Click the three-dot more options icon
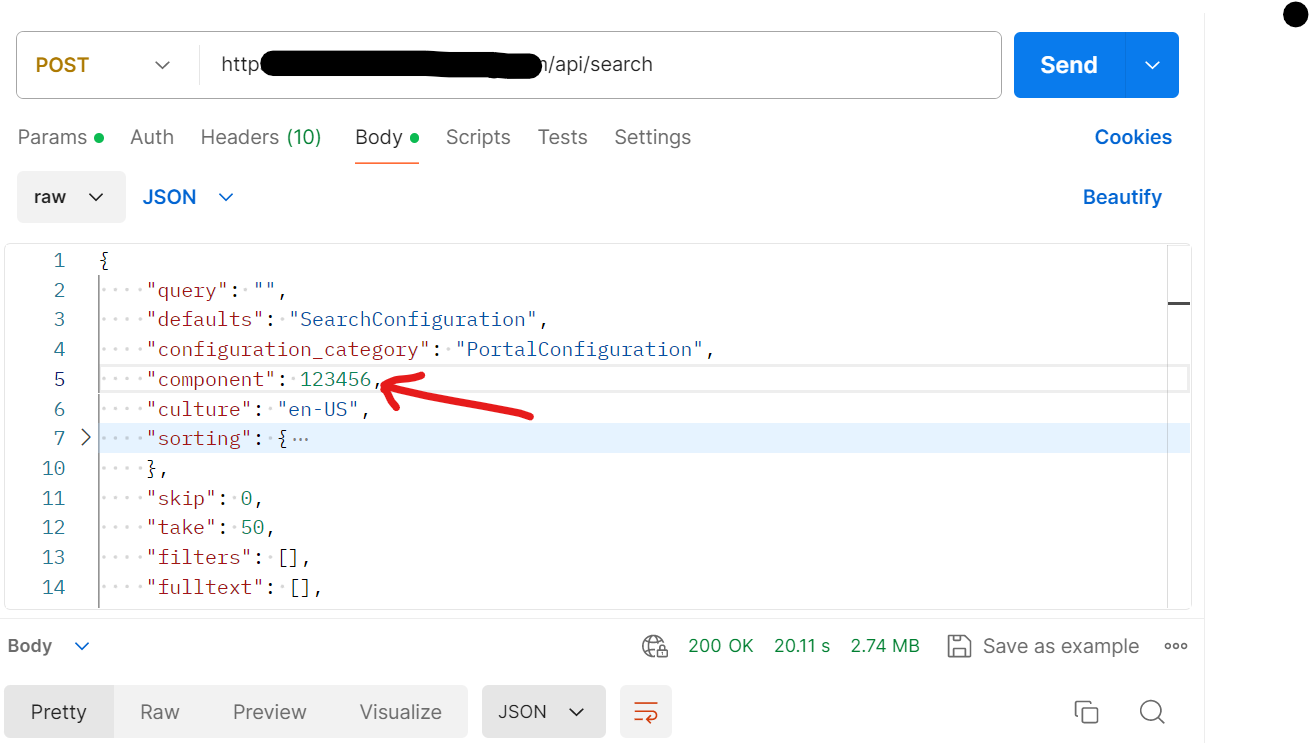Viewport: 1309px width, 743px height. (1176, 646)
